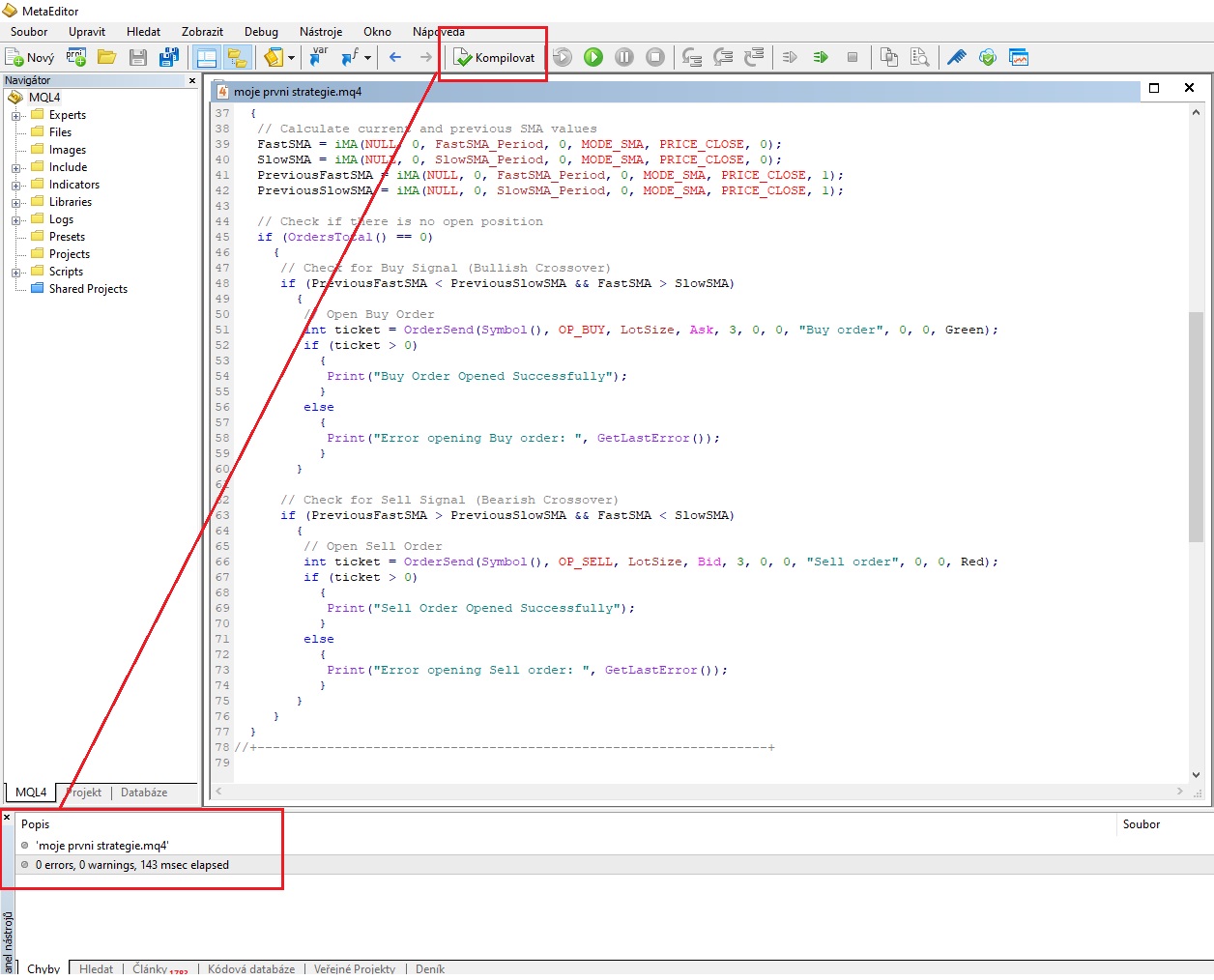This screenshot has height=980, width=1214.
Task: Open the Debug menu
Action: tap(260, 32)
